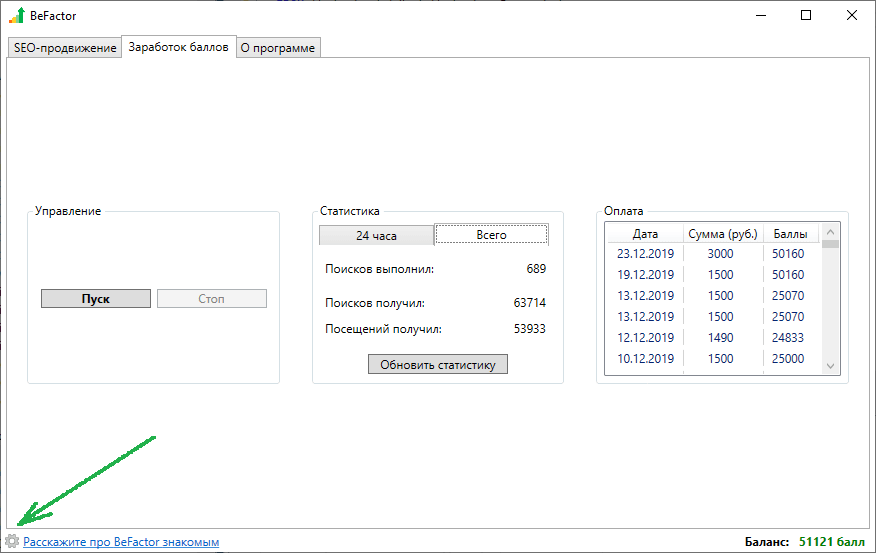The height and width of the screenshot is (553, 876).
Task: Show statistics for 24 часа
Action: click(x=376, y=236)
